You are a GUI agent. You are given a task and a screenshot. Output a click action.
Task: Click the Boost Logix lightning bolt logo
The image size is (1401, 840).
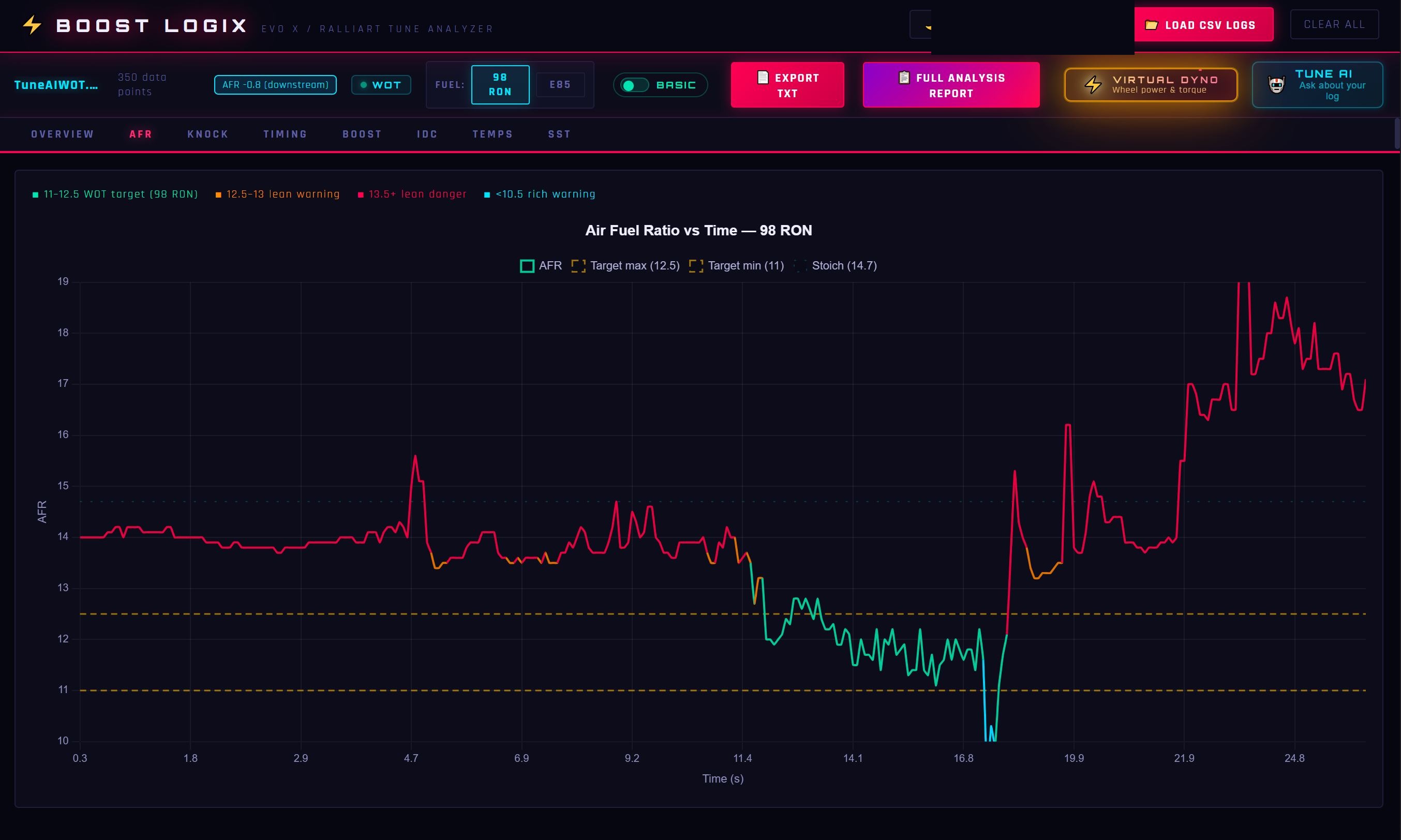click(x=32, y=25)
